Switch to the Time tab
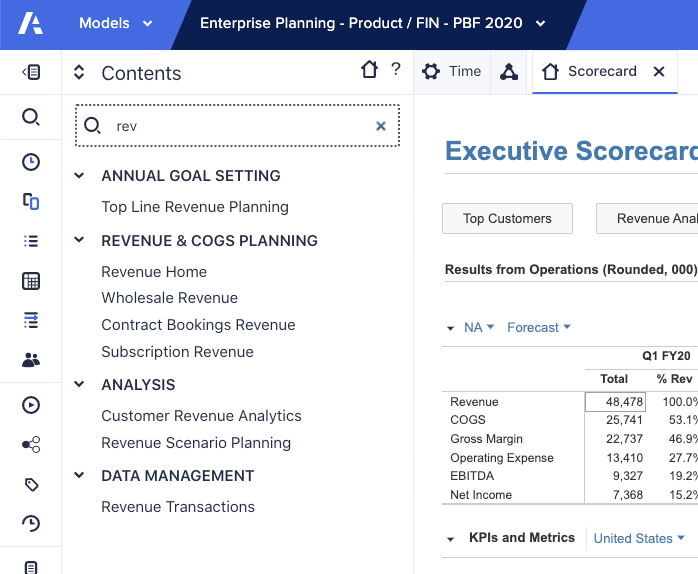Screen dimensions: 698x574 point(453,72)
